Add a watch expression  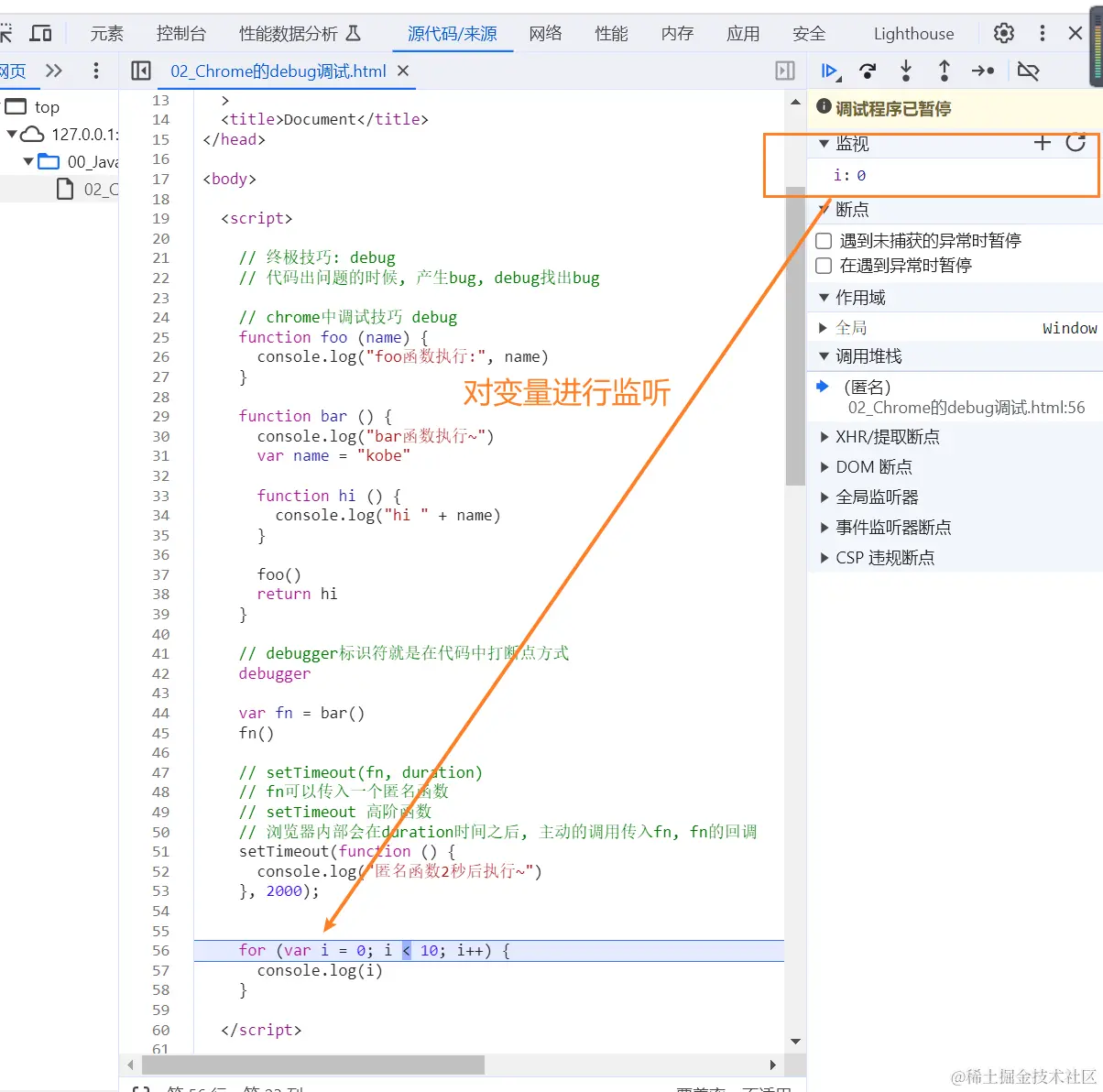[1042, 142]
